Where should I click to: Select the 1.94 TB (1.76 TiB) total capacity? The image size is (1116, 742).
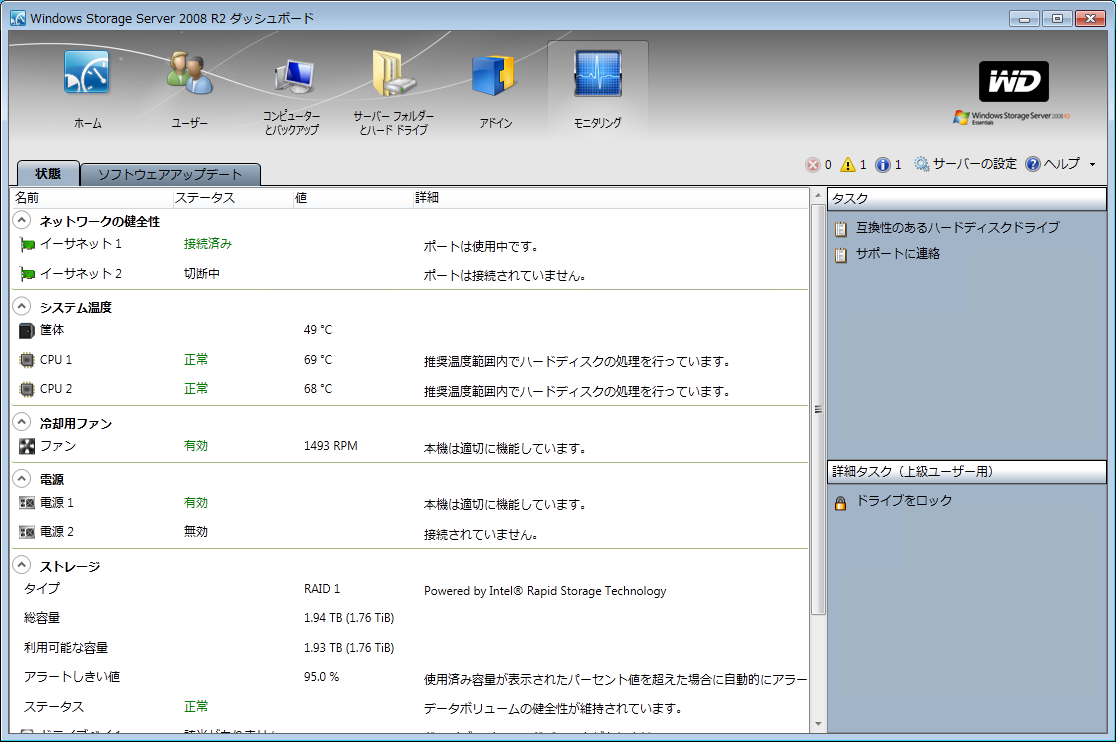349,618
